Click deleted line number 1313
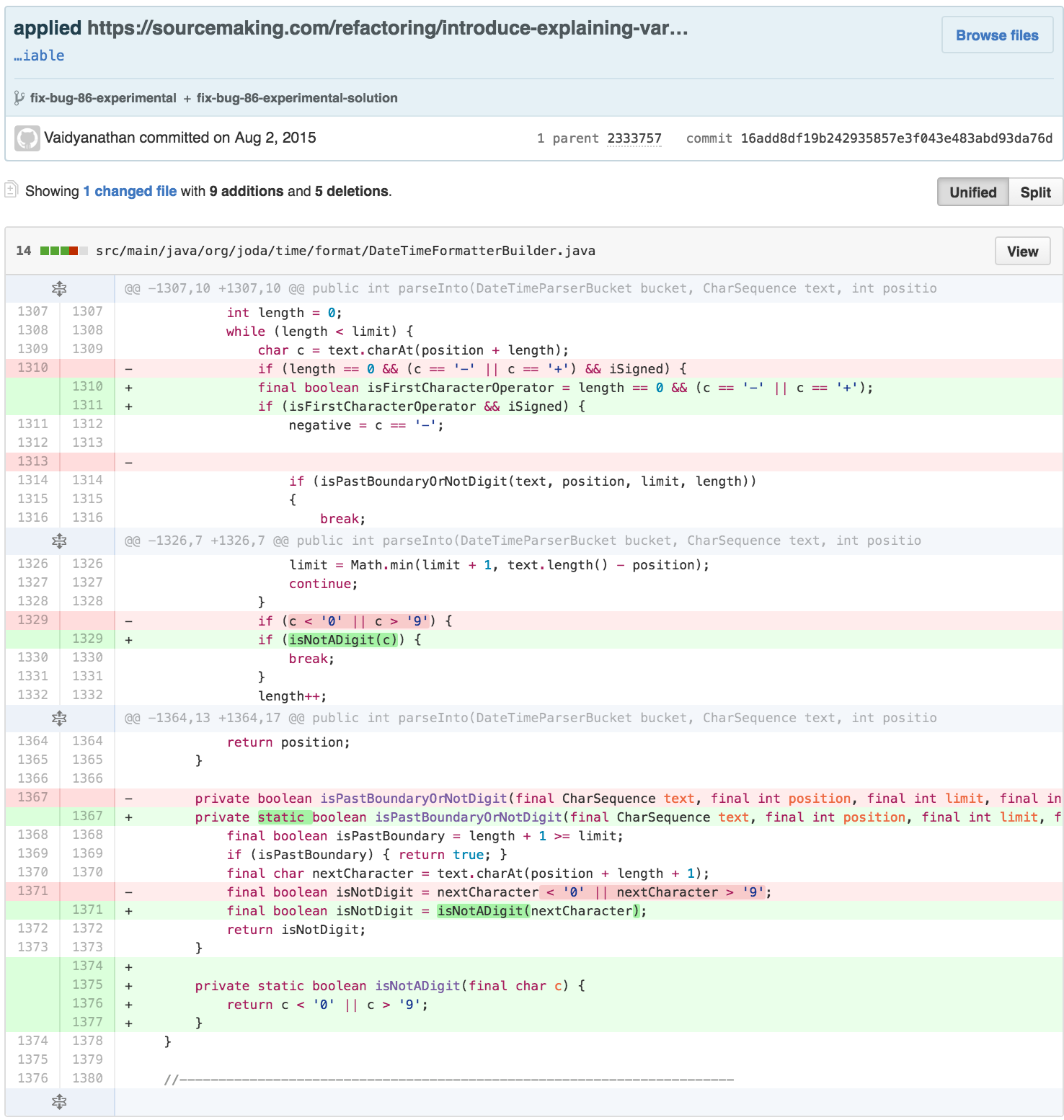The height and width of the screenshot is (1120, 1064). point(32,461)
